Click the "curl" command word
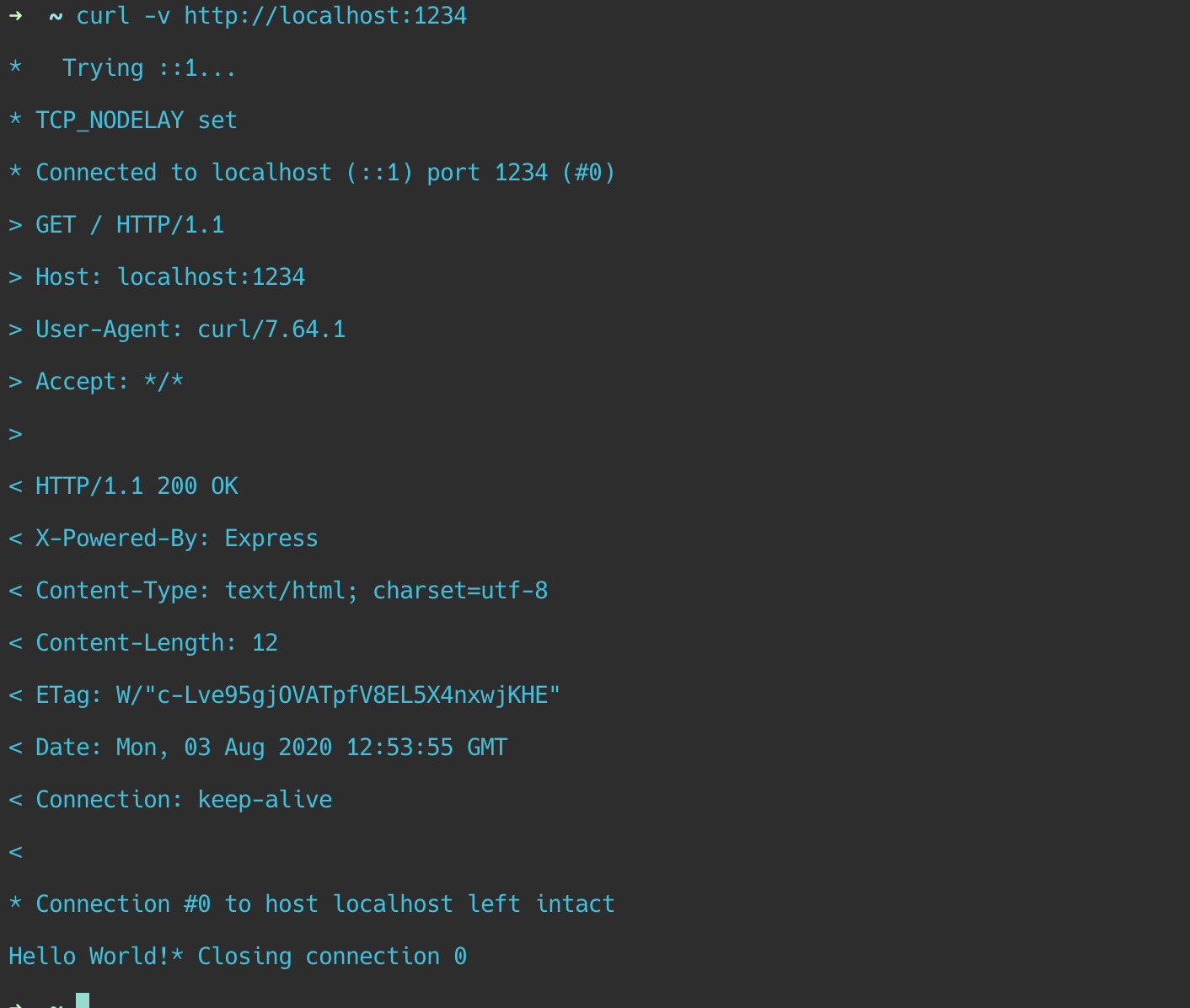This screenshot has width=1190, height=1008. [x=103, y=16]
